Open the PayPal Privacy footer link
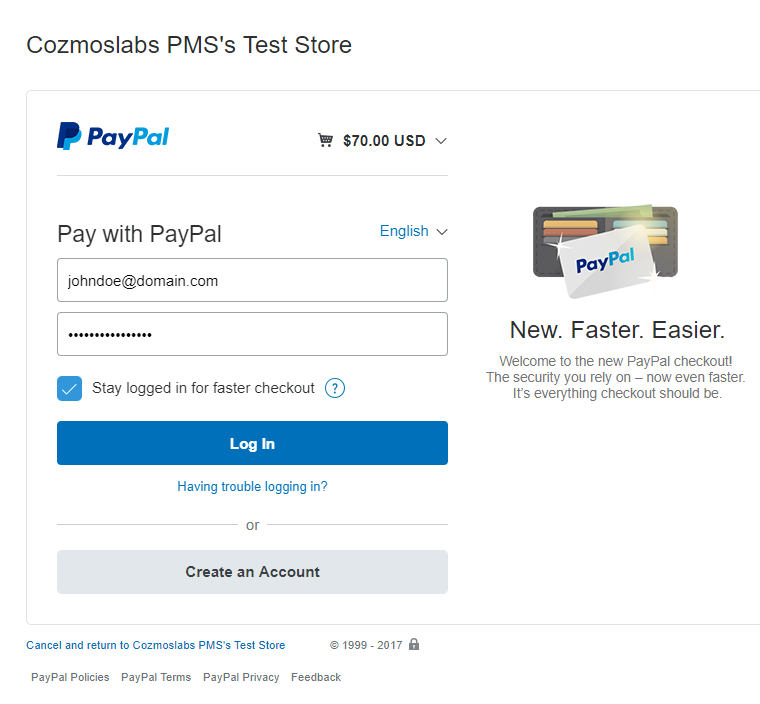The height and width of the screenshot is (704, 760). 241,677
